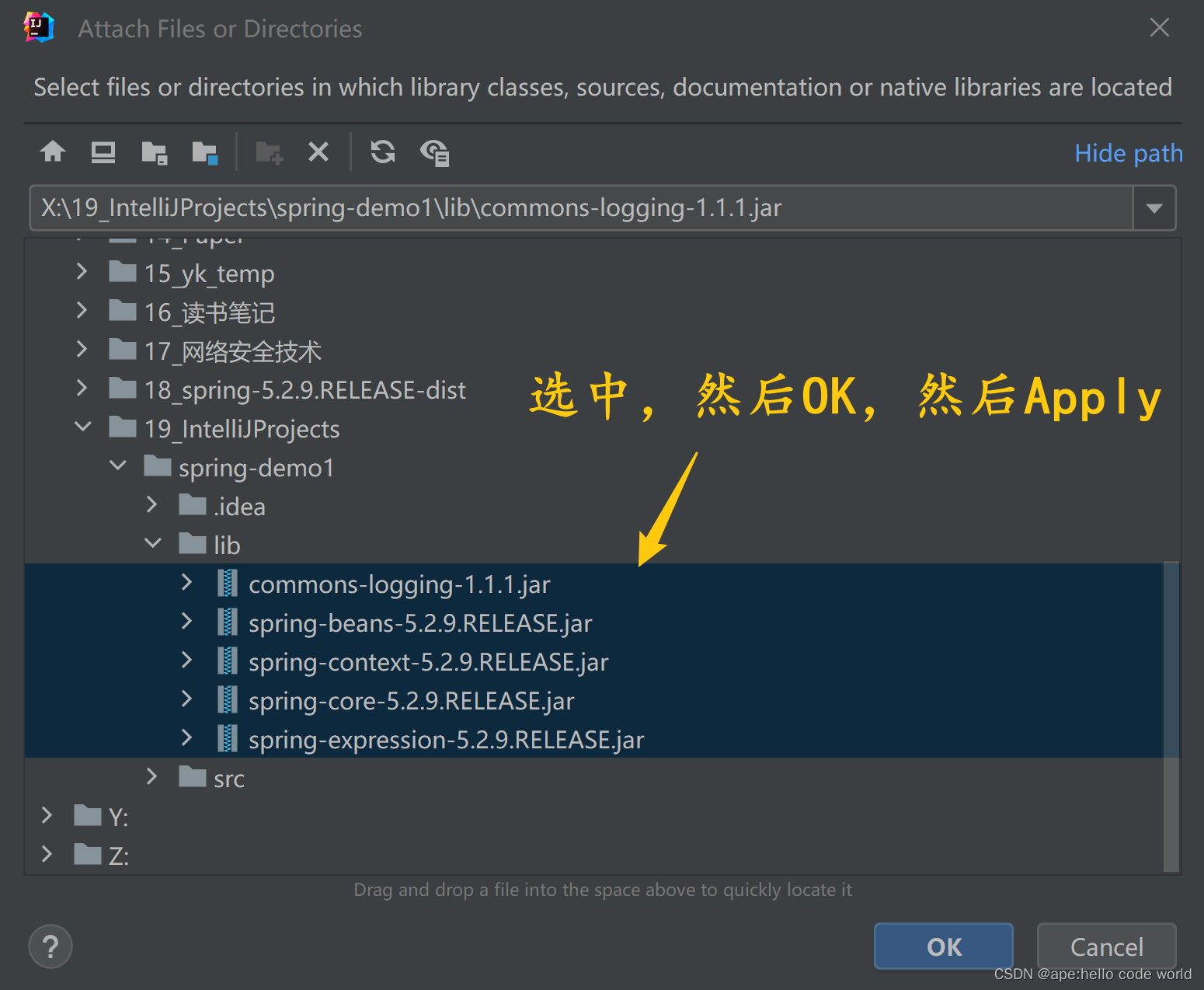Click the drive icon of Z:
Viewport: 1204px width, 990px height.
point(88,854)
